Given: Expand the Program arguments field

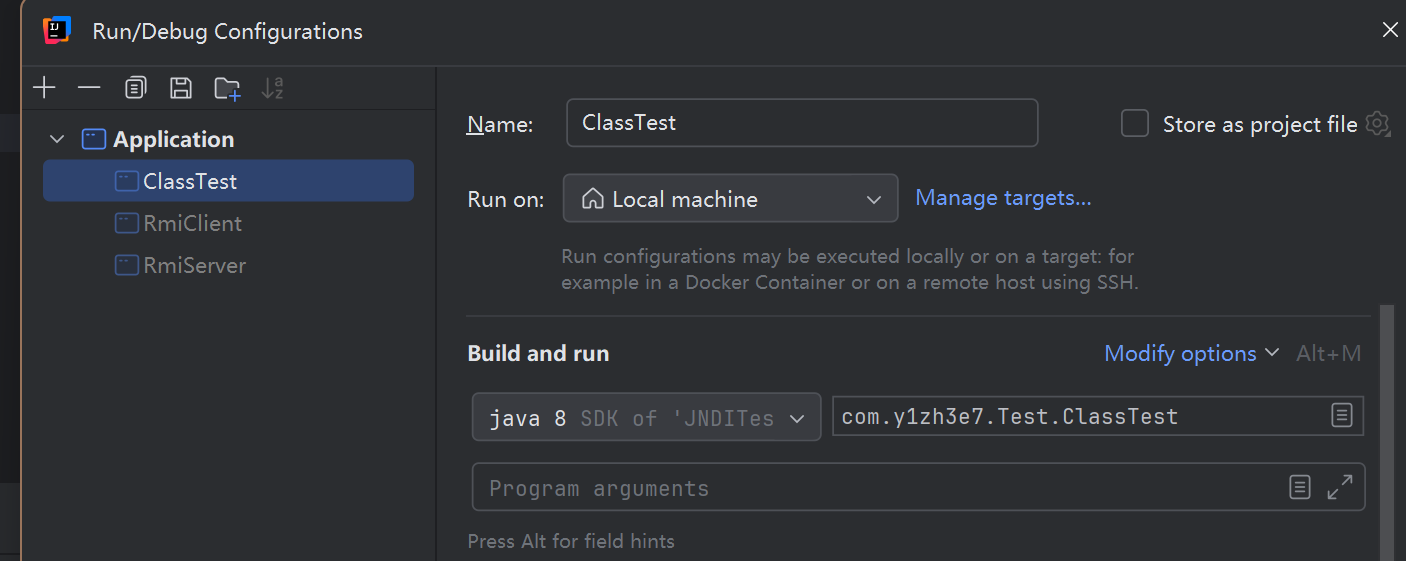Looking at the screenshot, I should 1340,487.
